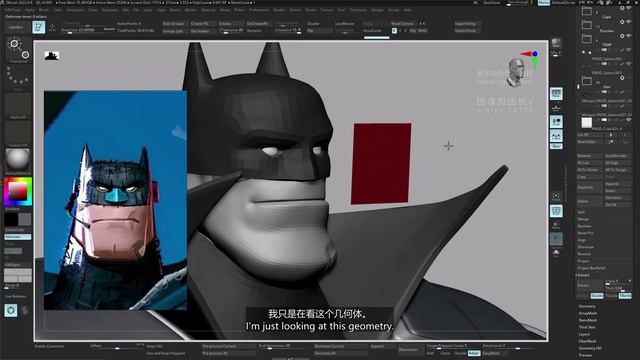Toggle visibility eye of Pouches folder
The width and height of the screenshot is (640, 360).
[x=629, y=22]
